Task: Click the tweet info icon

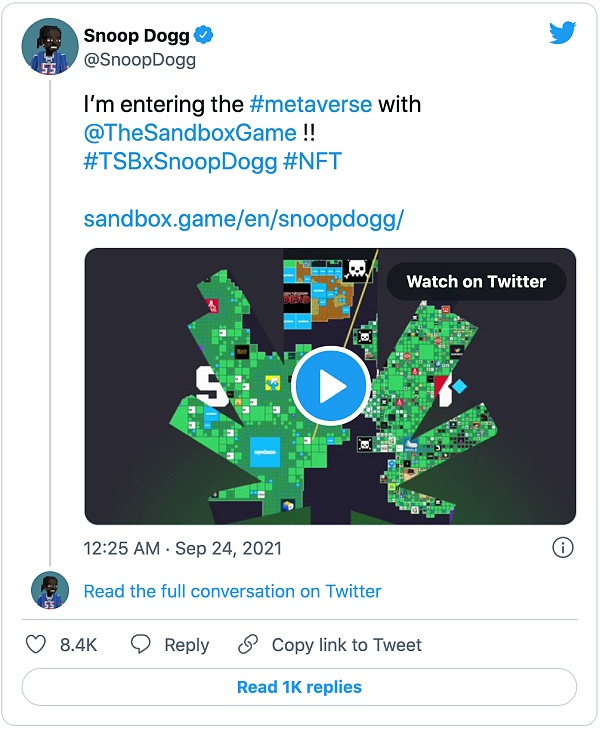Action: click(x=563, y=548)
